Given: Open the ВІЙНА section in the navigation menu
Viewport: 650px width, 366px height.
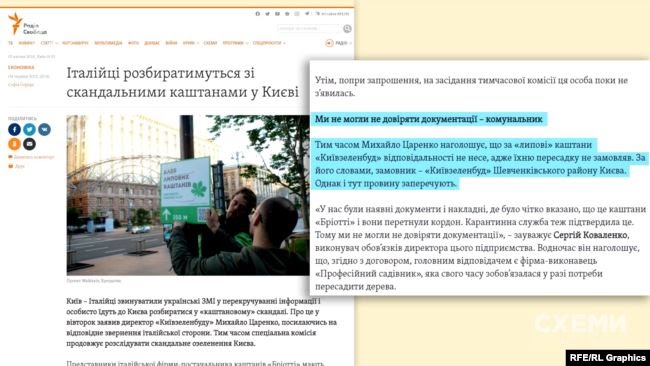Looking at the screenshot, I should (171, 43).
